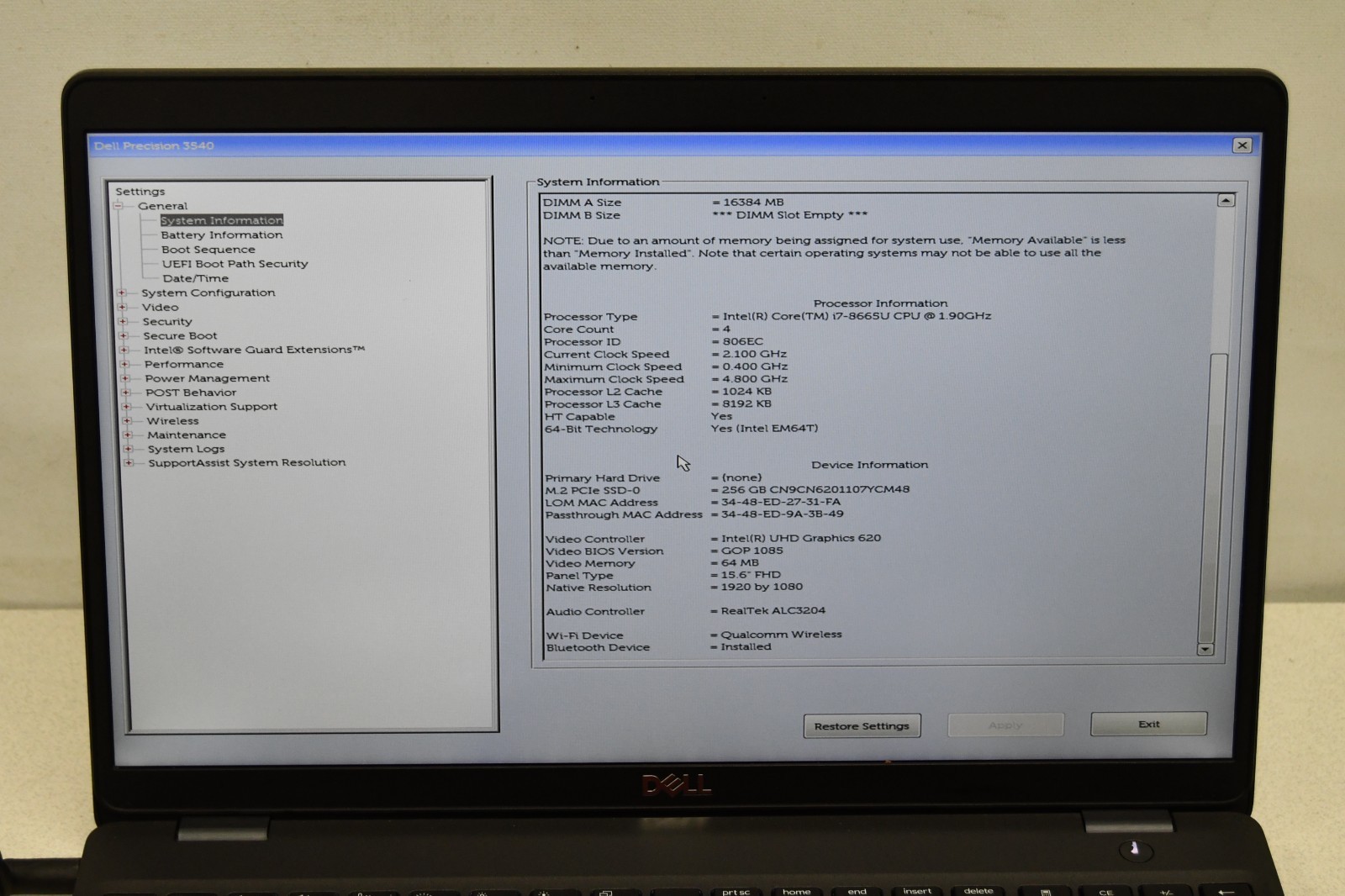Select the Maintenance category label

tap(187, 435)
